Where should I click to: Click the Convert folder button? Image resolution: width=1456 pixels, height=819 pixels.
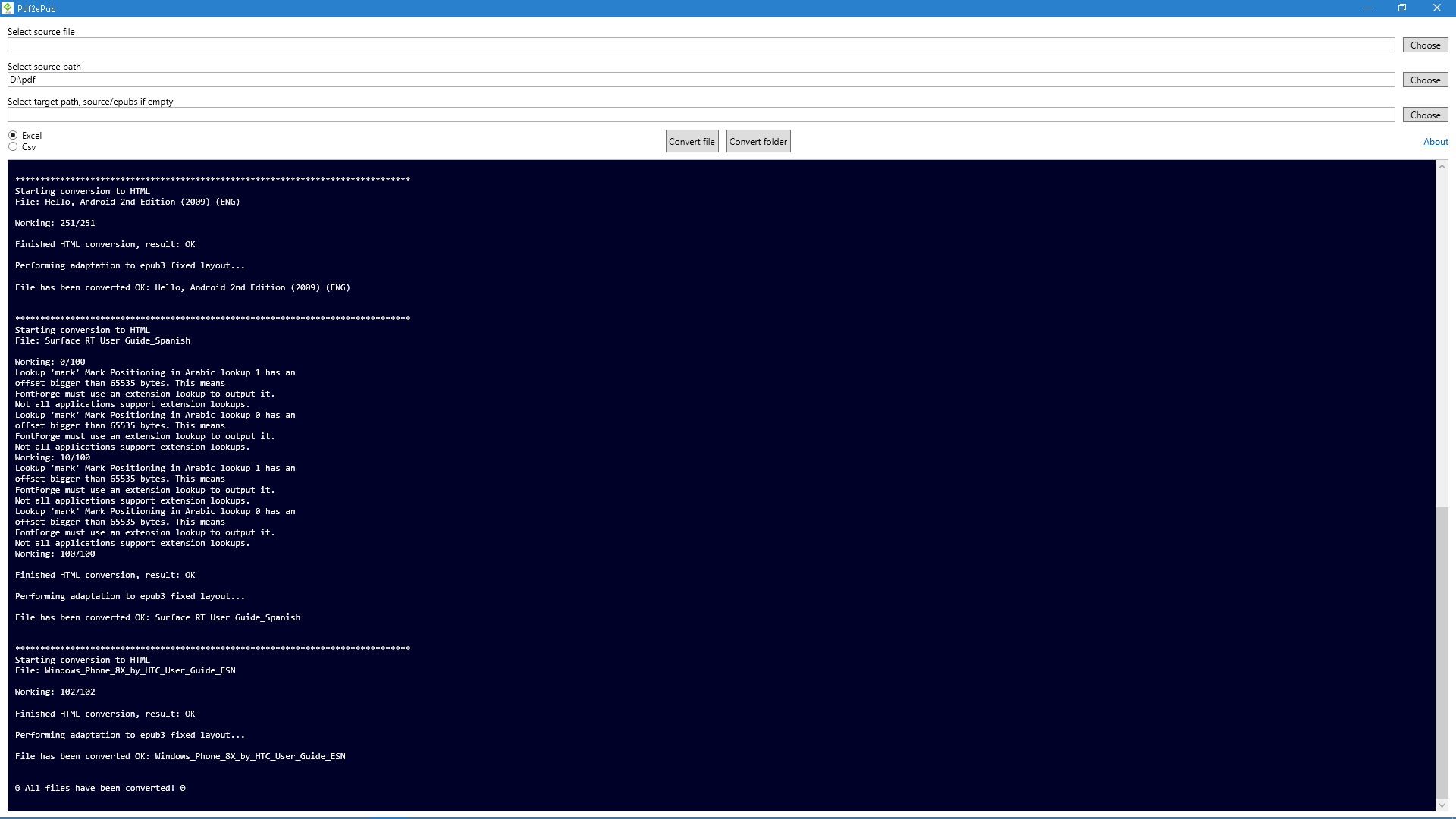(x=758, y=142)
